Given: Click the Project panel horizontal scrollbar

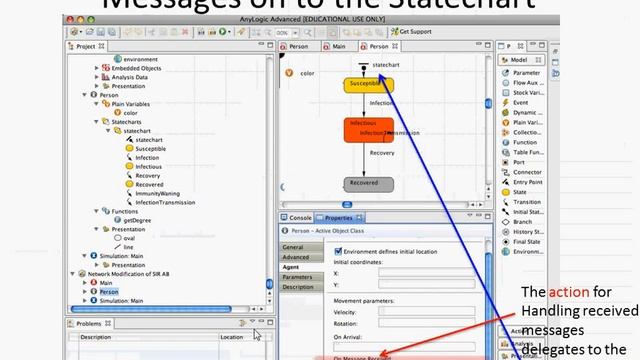Looking at the screenshot, I should [151, 309].
